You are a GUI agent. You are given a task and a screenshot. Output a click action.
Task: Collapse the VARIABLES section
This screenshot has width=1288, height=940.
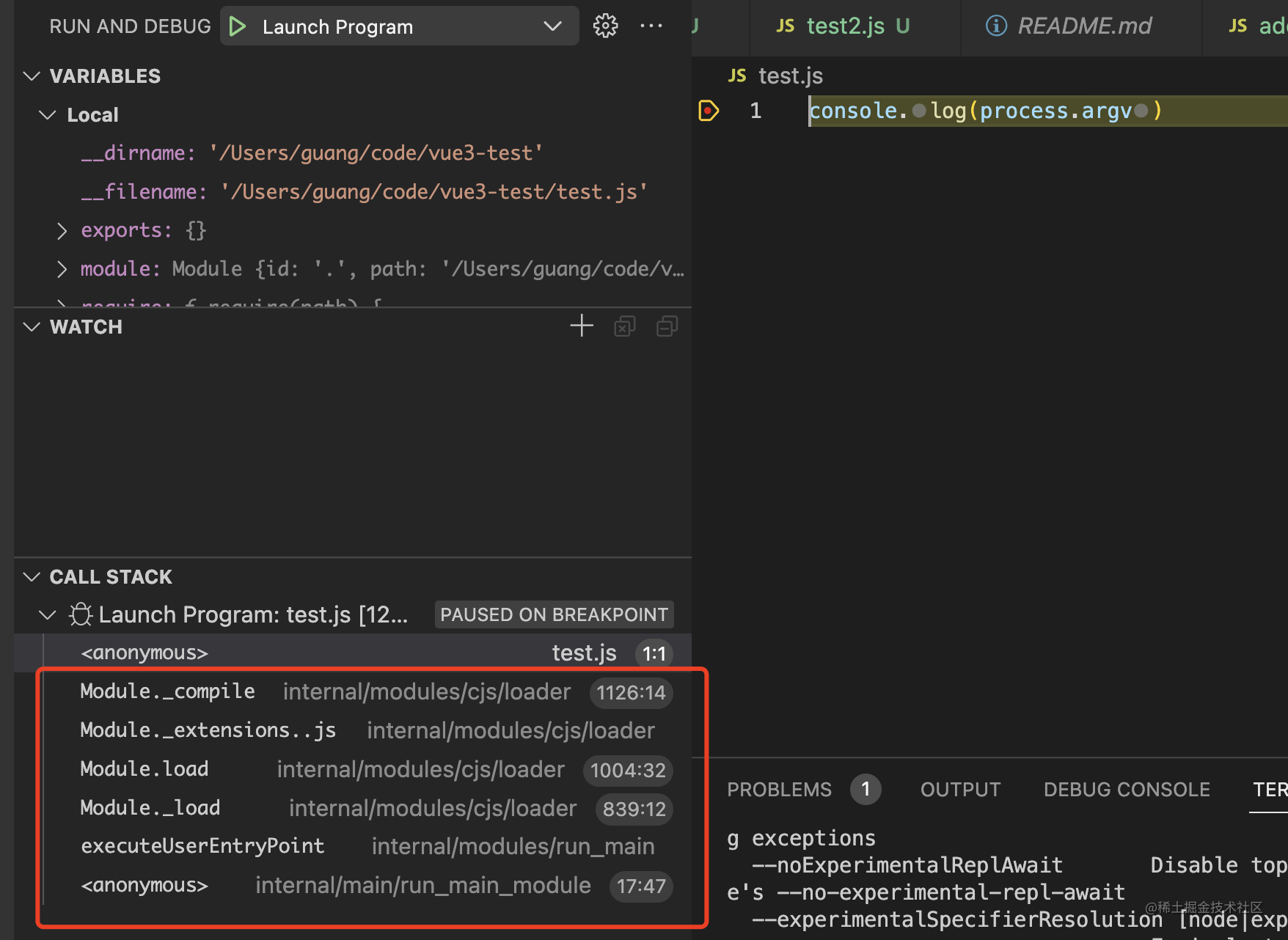tap(32, 76)
